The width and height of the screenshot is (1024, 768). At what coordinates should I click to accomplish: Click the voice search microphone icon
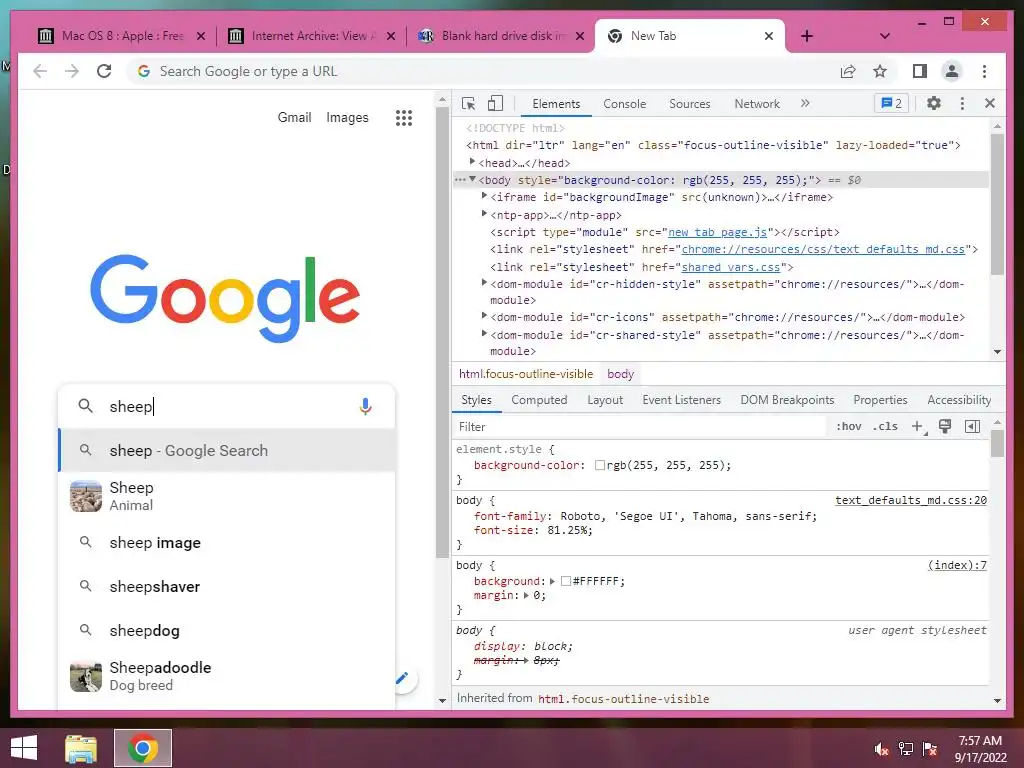coord(366,406)
